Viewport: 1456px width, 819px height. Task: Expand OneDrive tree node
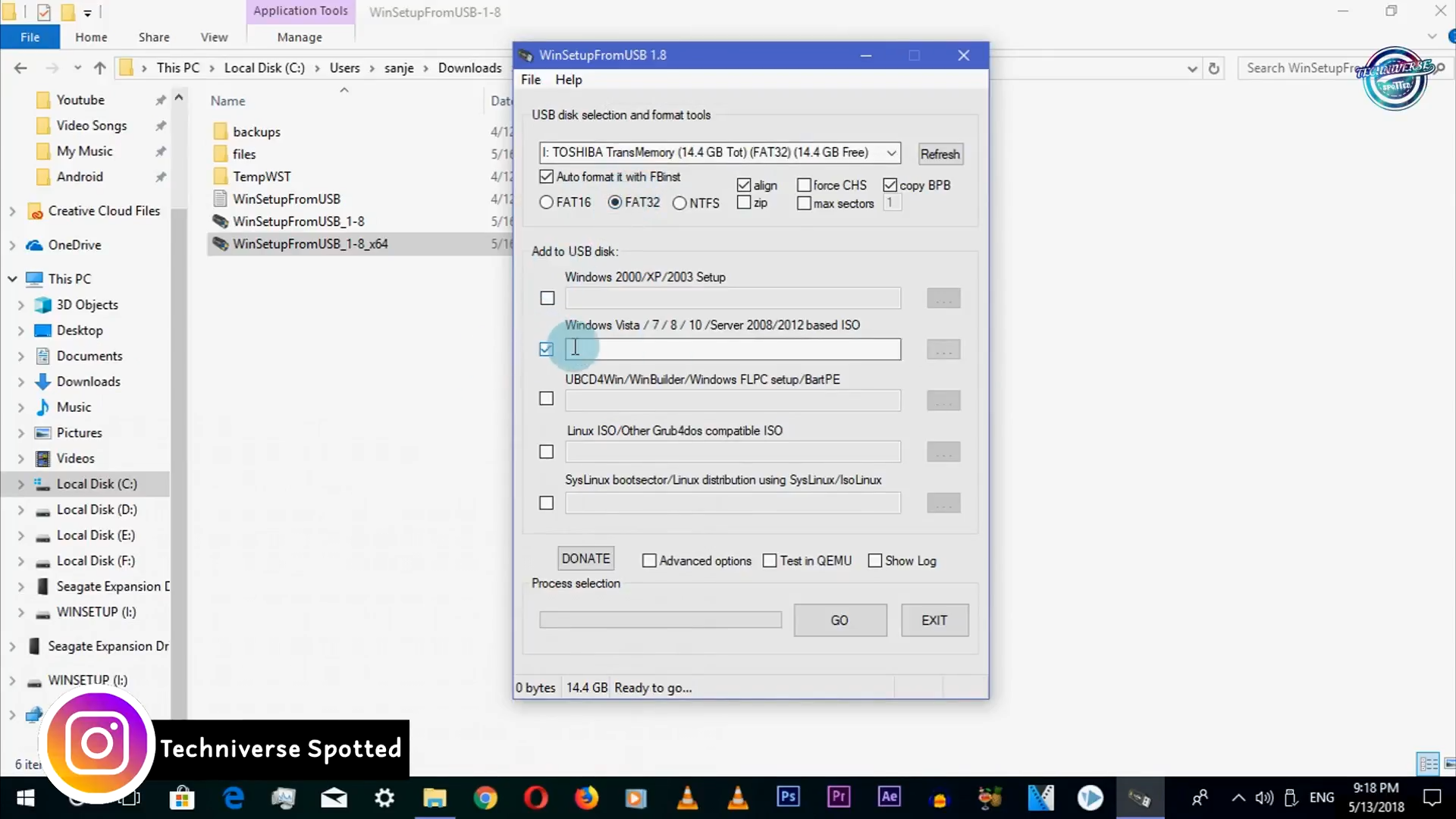click(12, 245)
